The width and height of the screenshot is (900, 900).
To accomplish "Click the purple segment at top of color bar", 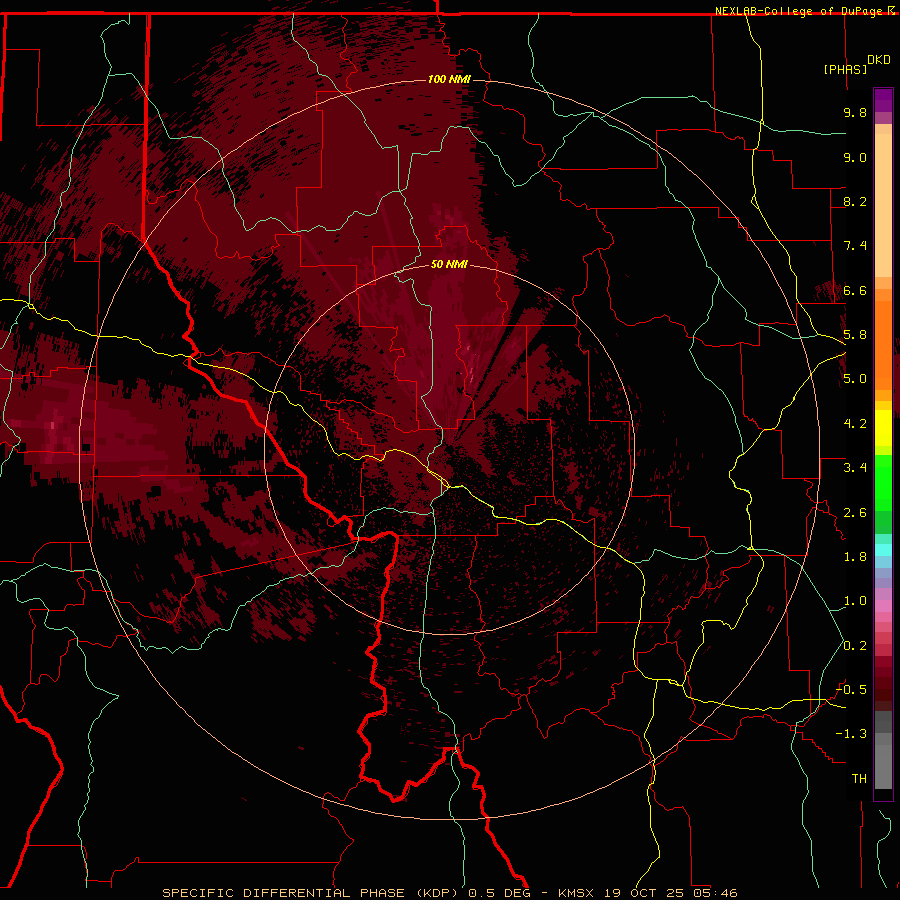I will pyautogui.click(x=883, y=100).
